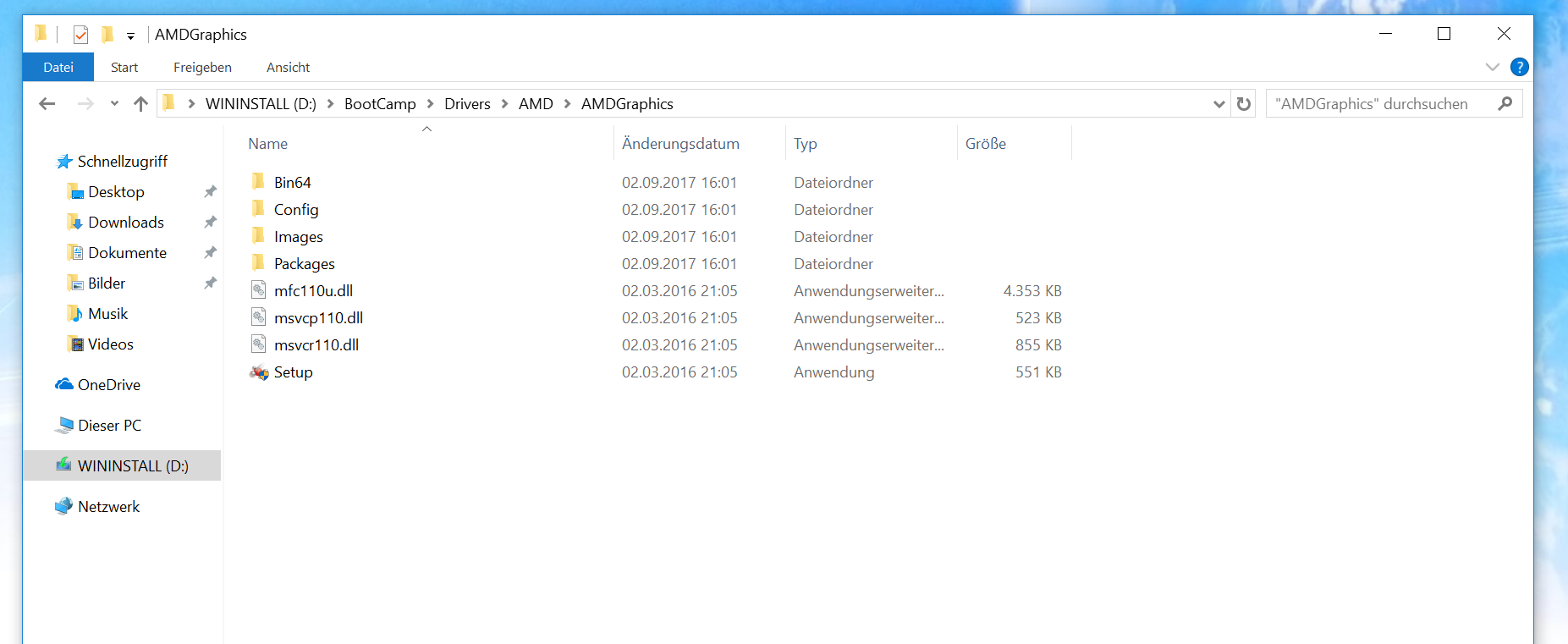Open the Datei menu
The image size is (1568, 644).
pyautogui.click(x=58, y=67)
